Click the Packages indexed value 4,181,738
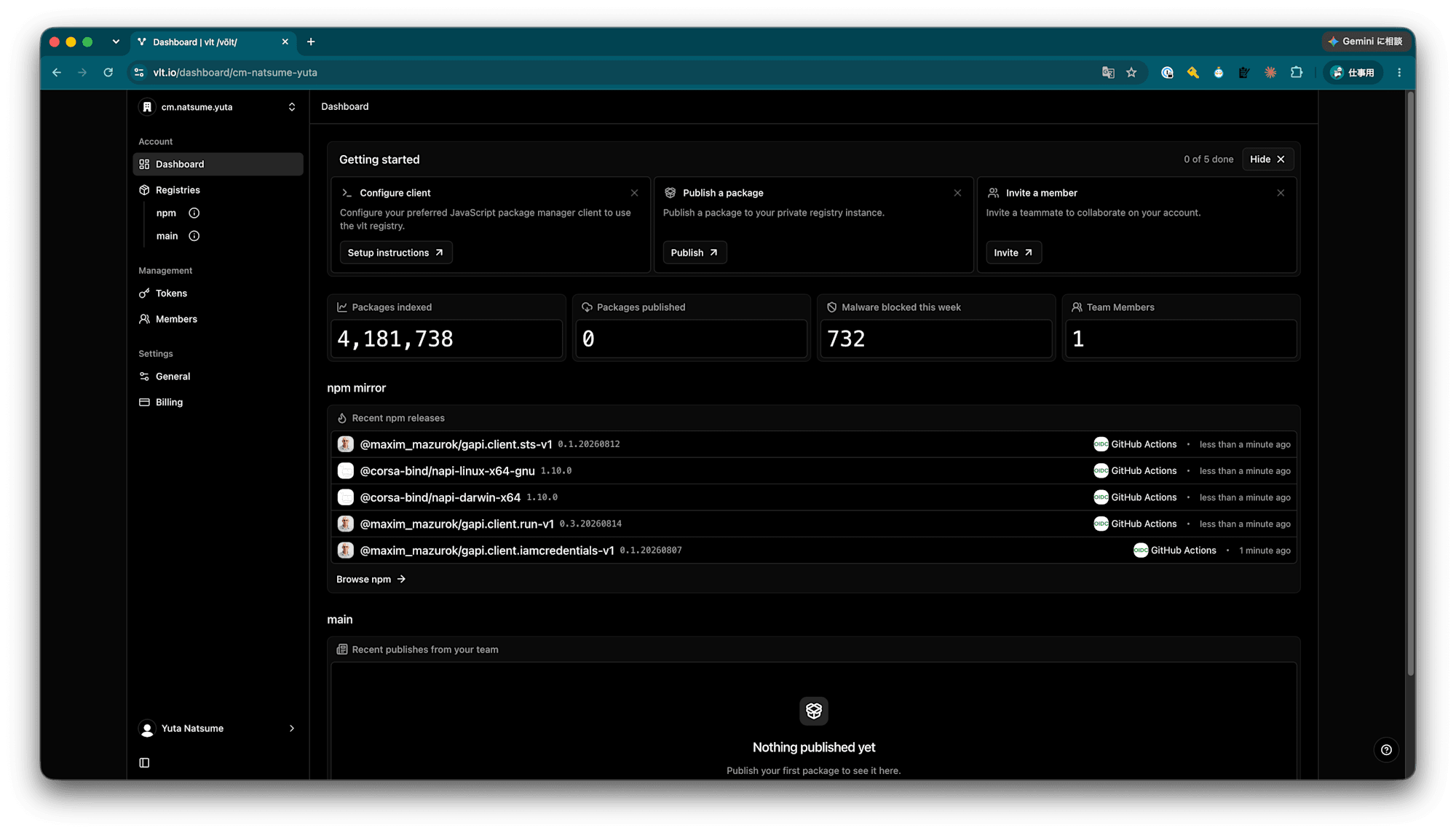 pos(395,339)
